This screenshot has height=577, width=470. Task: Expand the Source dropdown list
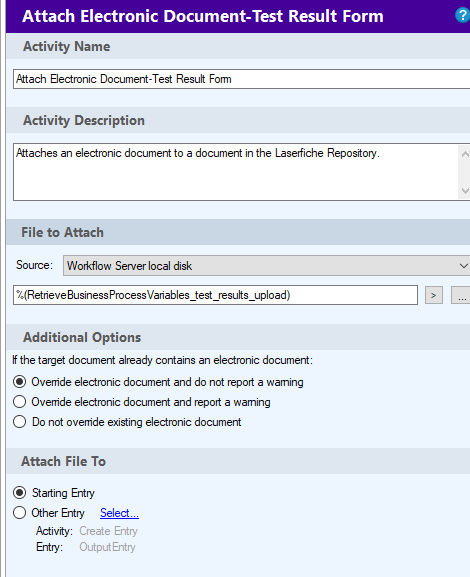point(266,266)
